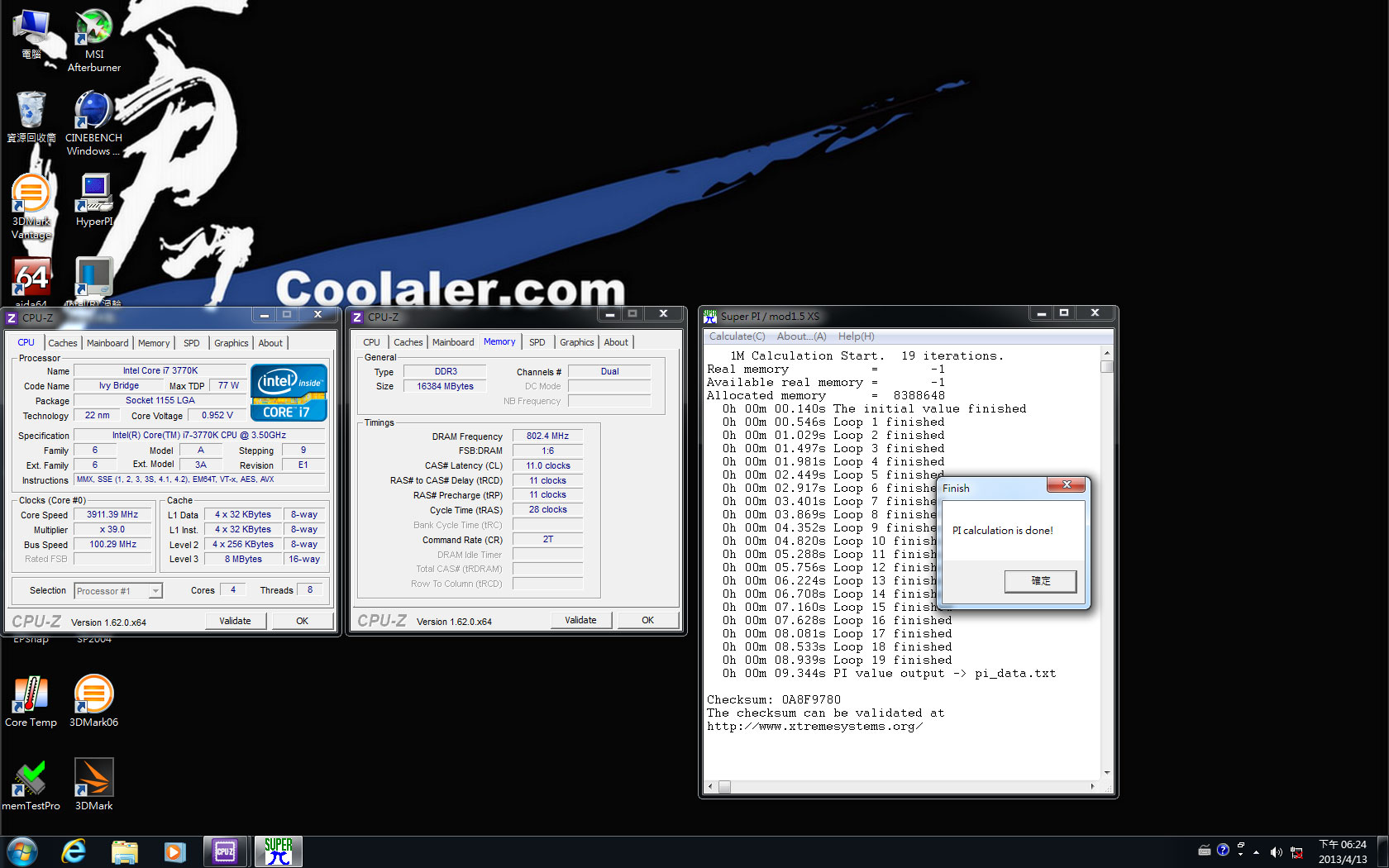Image resolution: width=1389 pixels, height=868 pixels.
Task: Click the memory Size value 16384 MBytes
Action: tap(445, 386)
